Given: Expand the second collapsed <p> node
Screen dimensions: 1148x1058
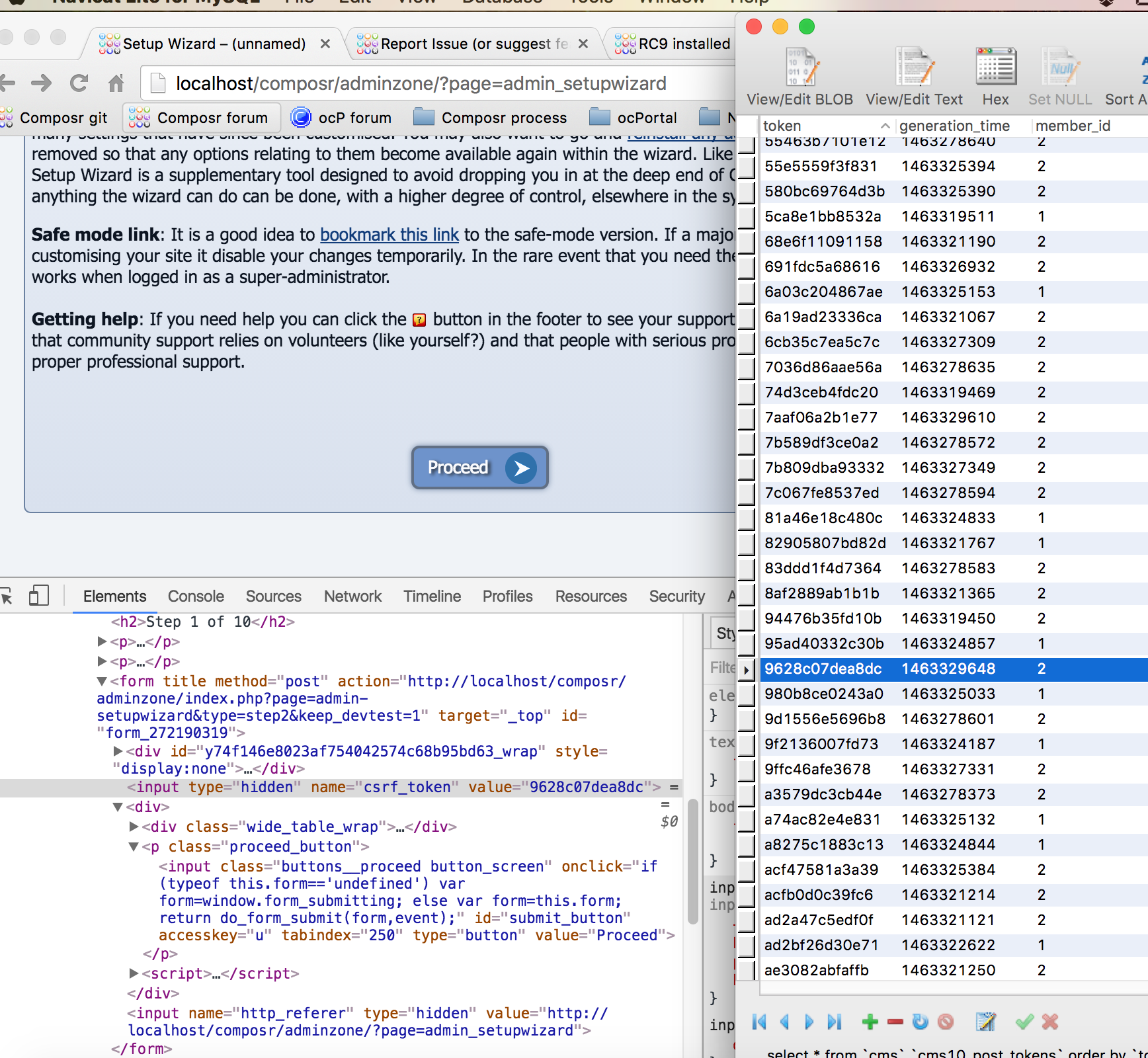Looking at the screenshot, I should click(102, 661).
